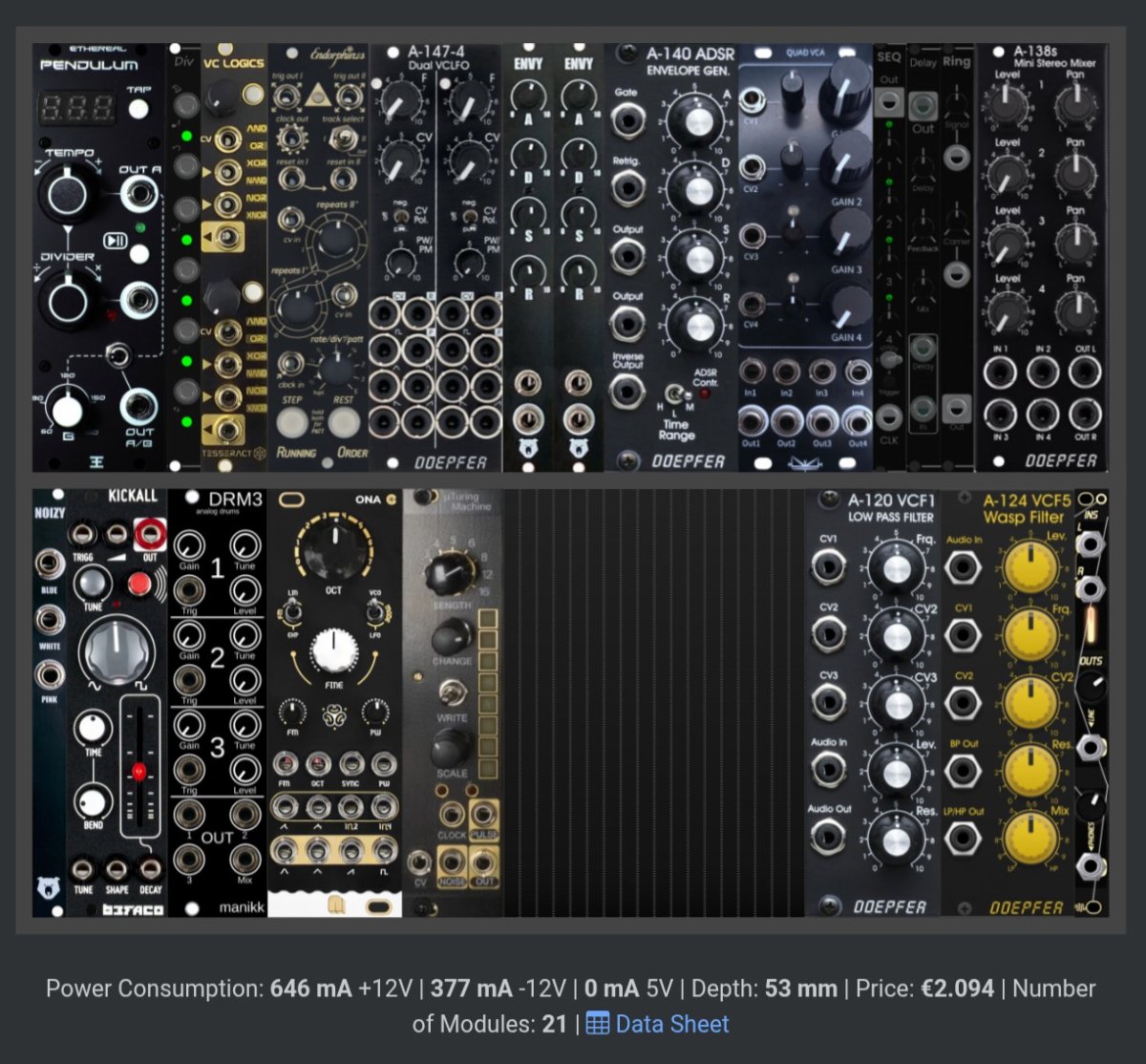The width and height of the screenshot is (1146, 1064).
Task: Select the VC Logics Tesseract module
Action: click(x=234, y=257)
